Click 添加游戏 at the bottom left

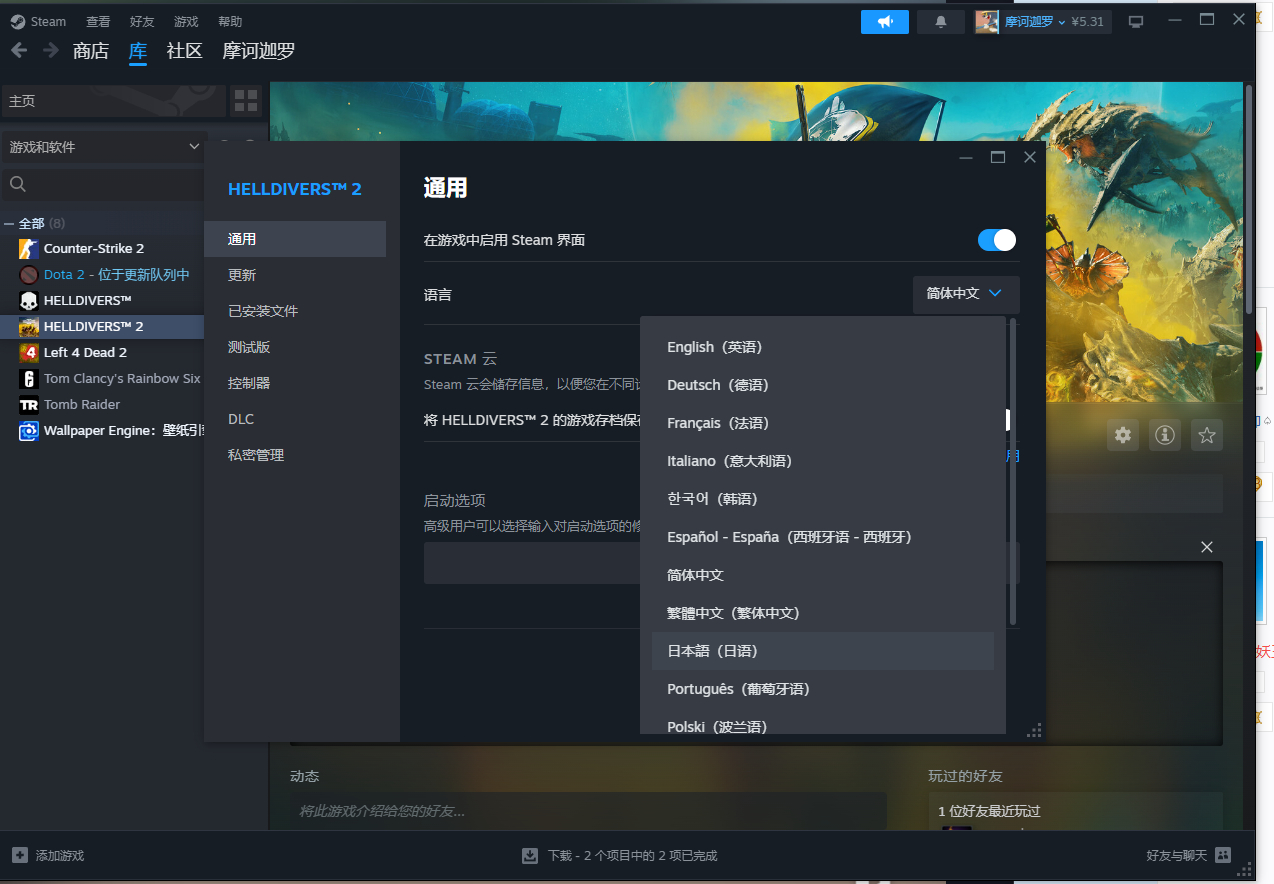(x=49, y=856)
